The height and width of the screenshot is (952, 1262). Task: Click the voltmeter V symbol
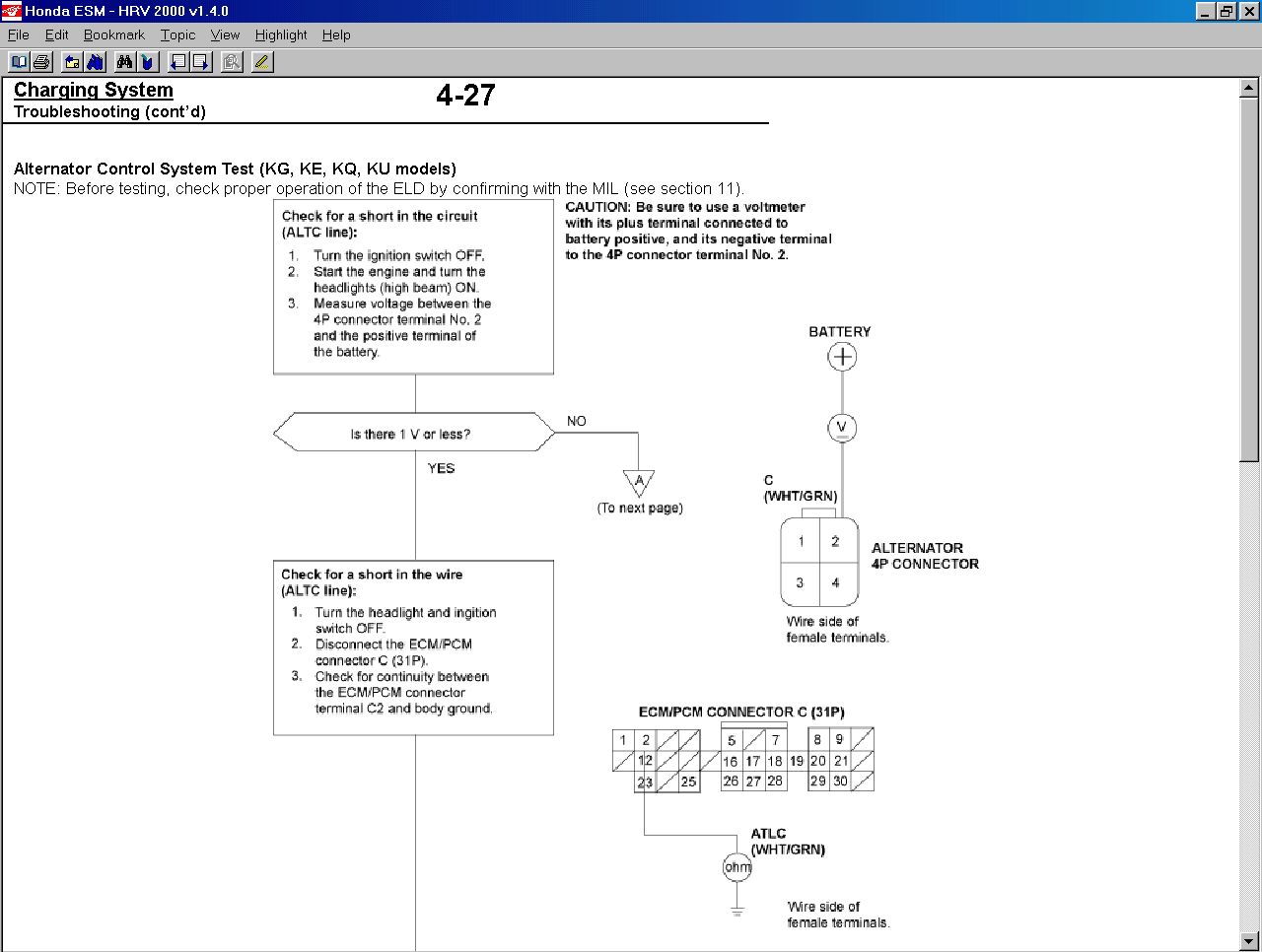click(842, 428)
